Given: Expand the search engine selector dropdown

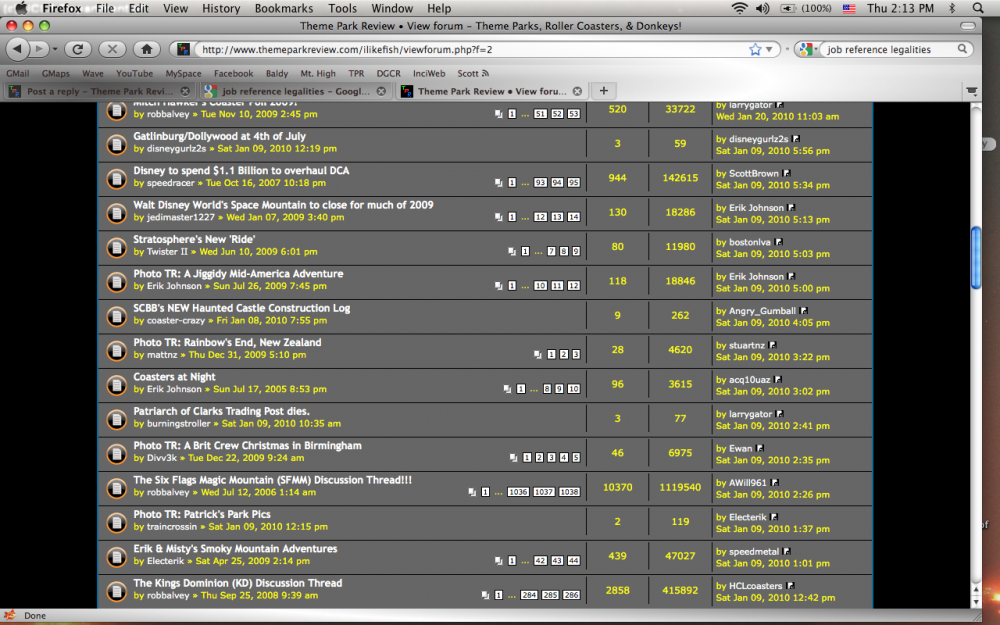Looking at the screenshot, I should (807, 49).
